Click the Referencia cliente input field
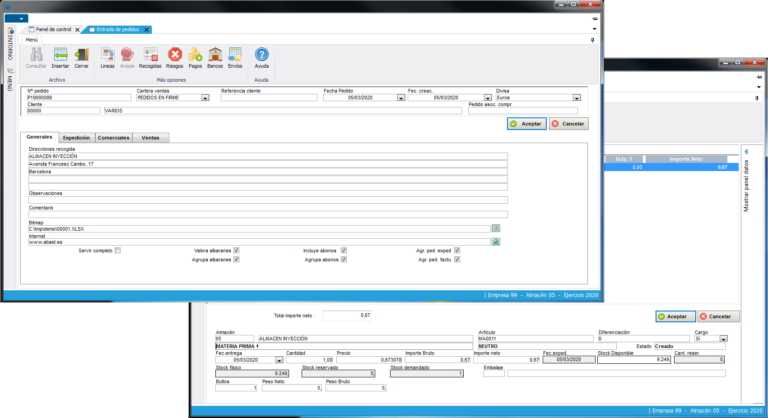The width and height of the screenshot is (768, 418). (268, 98)
